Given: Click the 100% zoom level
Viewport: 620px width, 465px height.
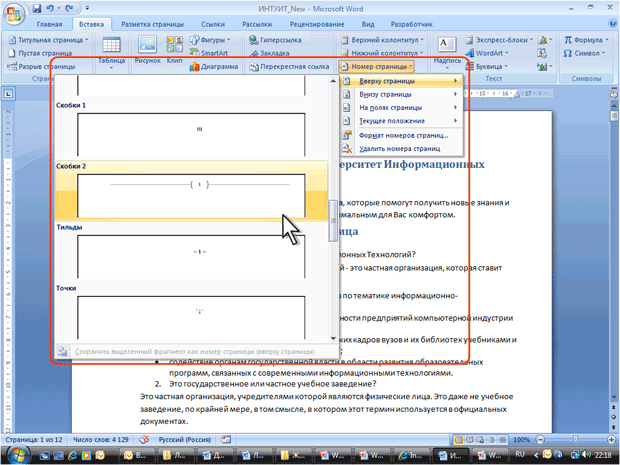Looking at the screenshot, I should [522, 440].
